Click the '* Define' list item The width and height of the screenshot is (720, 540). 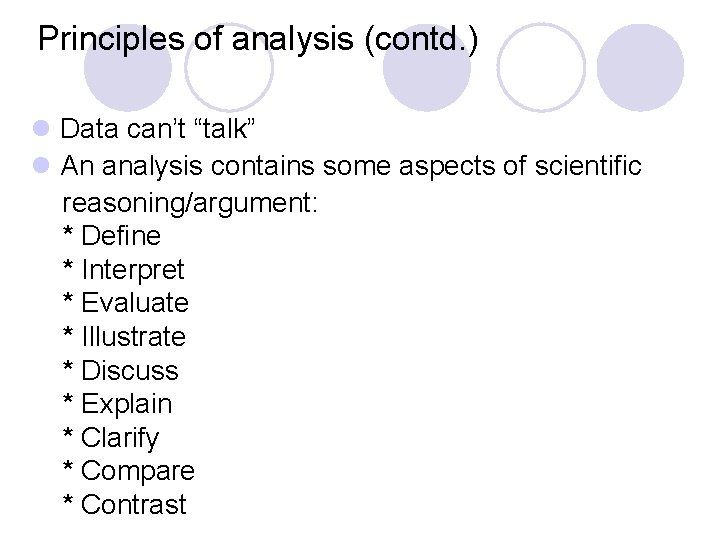tap(111, 236)
